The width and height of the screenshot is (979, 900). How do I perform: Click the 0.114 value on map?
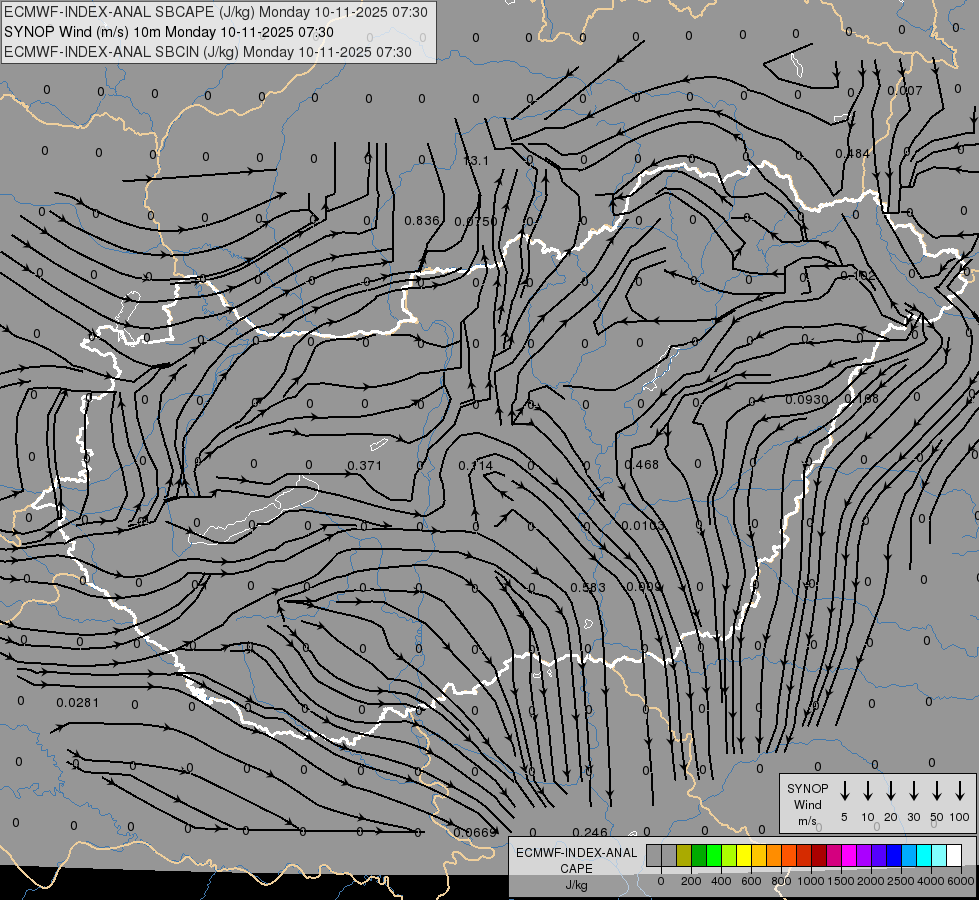[x=476, y=465]
